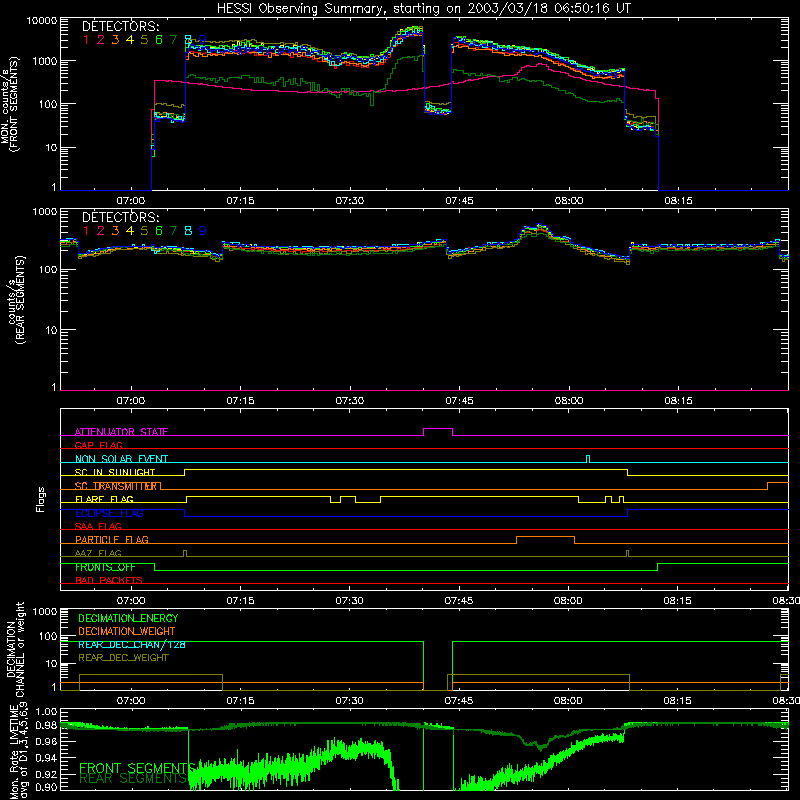Click the 'DECIMATION_ENERGY' legend entry
Screen dimensions: 800x800
pos(128,618)
